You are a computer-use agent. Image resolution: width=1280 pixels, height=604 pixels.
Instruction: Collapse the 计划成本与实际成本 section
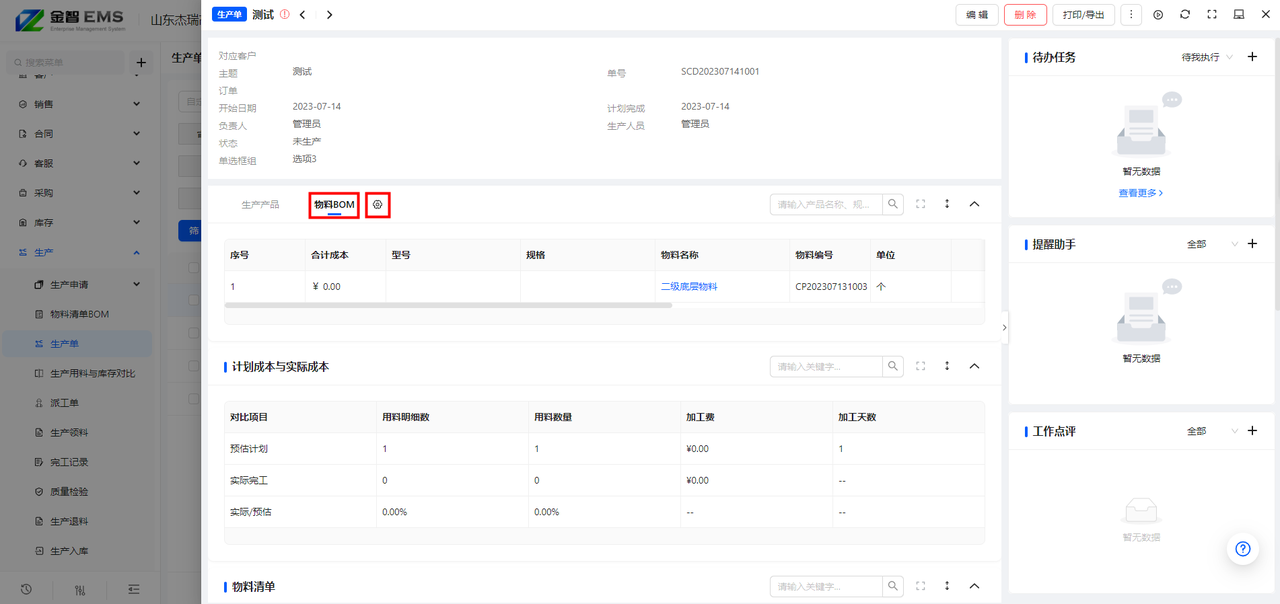[x=974, y=367]
